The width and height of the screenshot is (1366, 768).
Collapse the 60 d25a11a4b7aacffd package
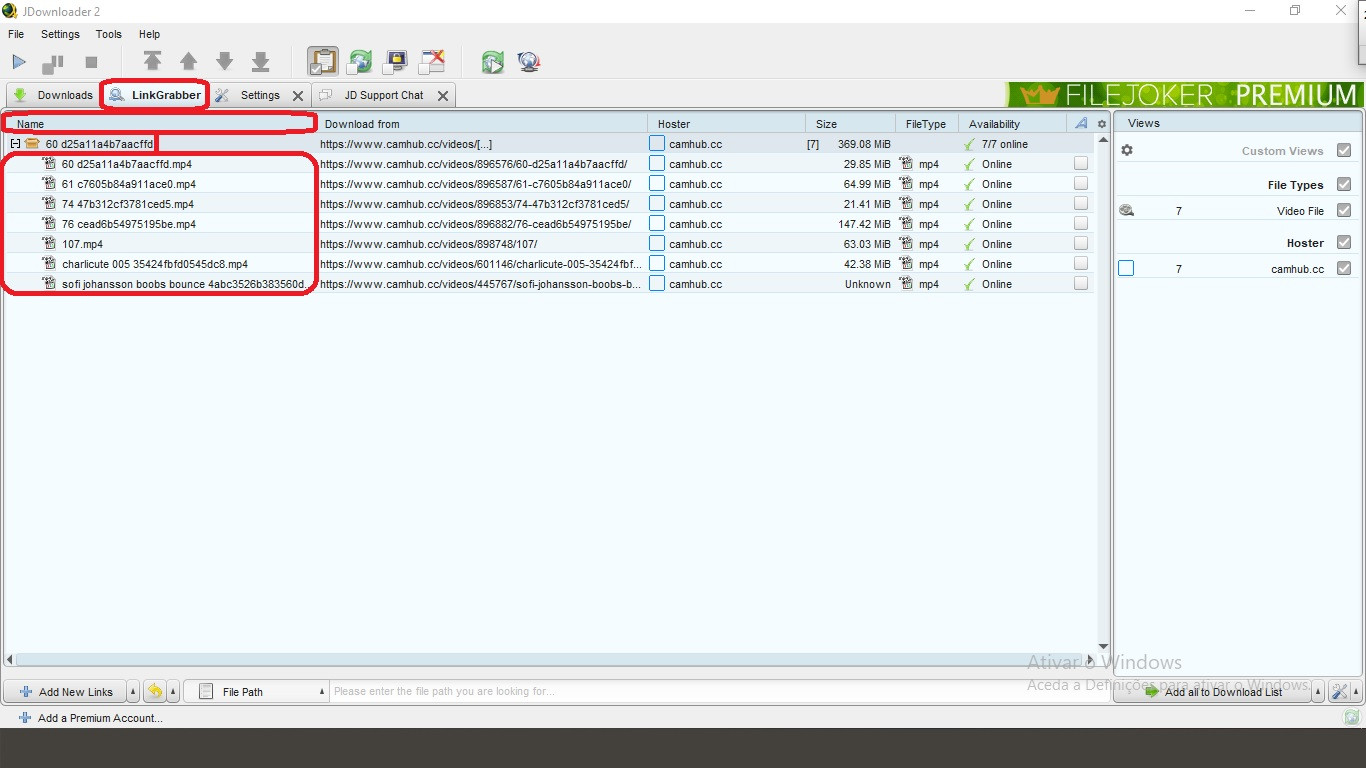point(15,144)
